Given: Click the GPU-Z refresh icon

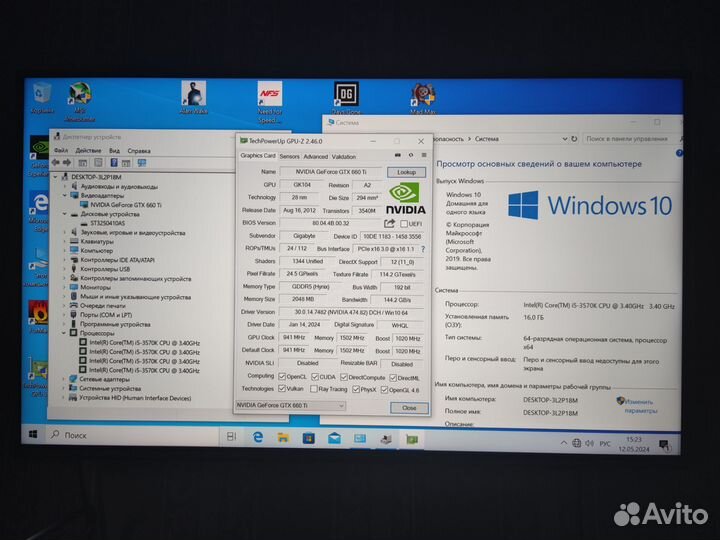Looking at the screenshot, I should click(411, 155).
